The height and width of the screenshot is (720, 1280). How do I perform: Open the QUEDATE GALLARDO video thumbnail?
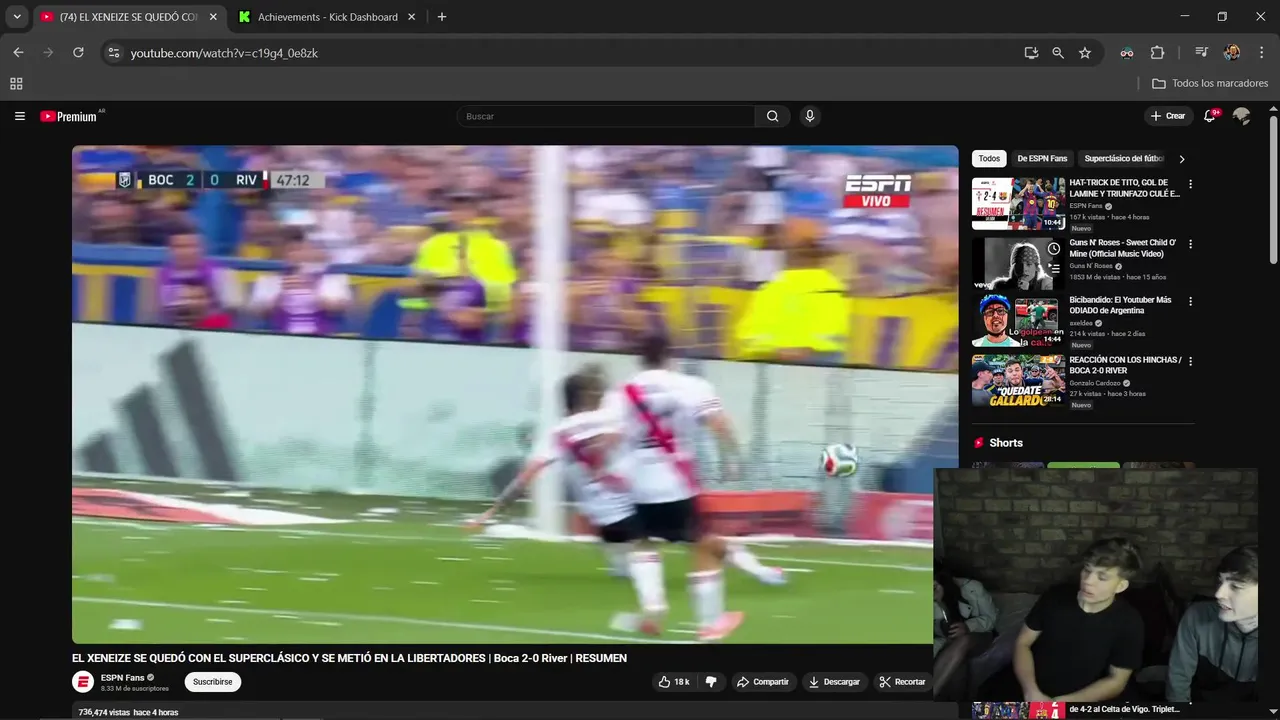(1018, 380)
